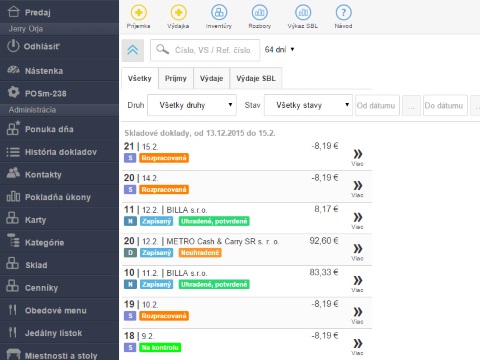The height and width of the screenshot is (360, 480).
Task: Open Viac for METRO Cash & Carry row
Action: (x=358, y=252)
